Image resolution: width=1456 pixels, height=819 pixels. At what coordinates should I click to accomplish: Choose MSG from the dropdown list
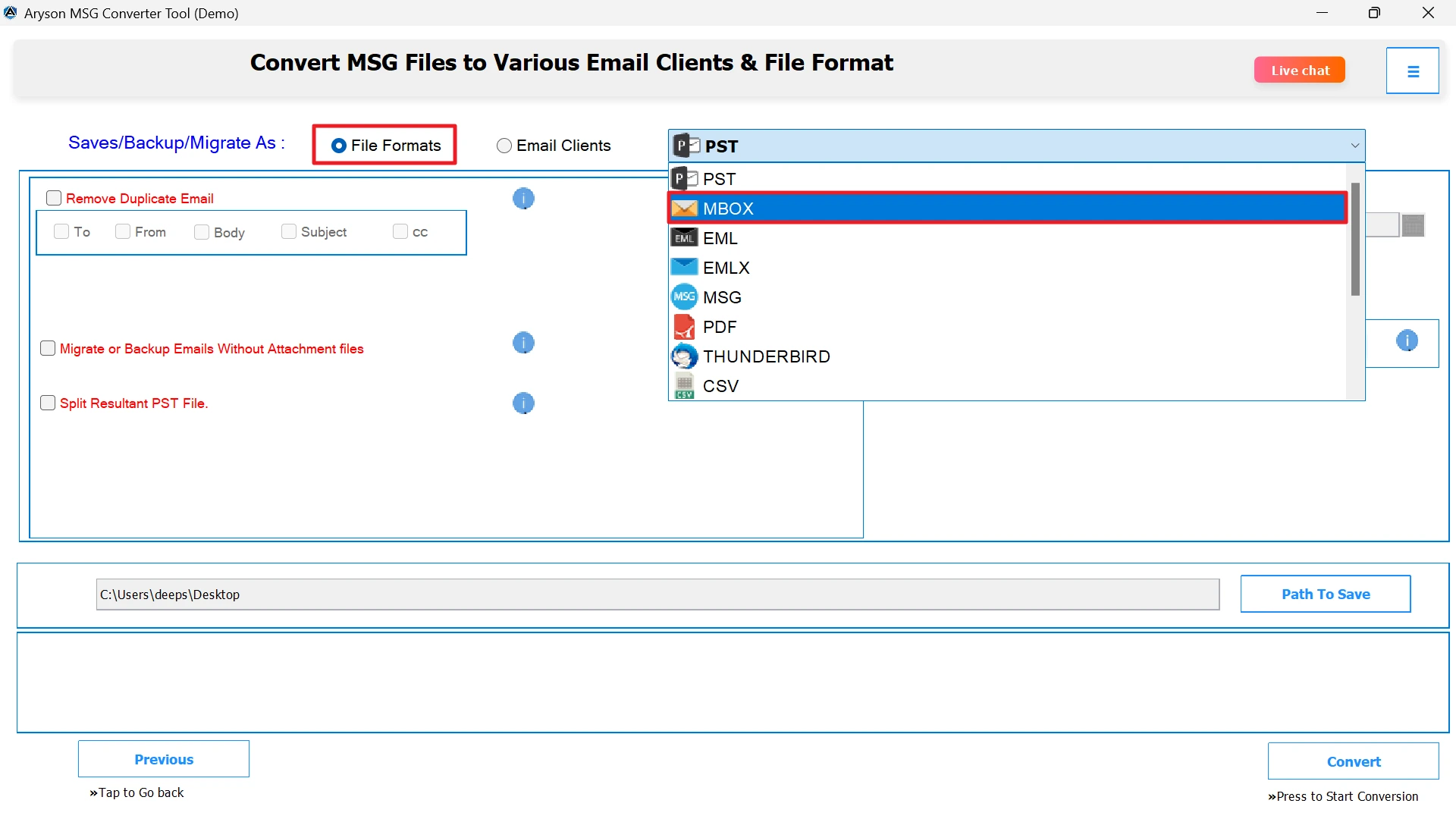1008,297
